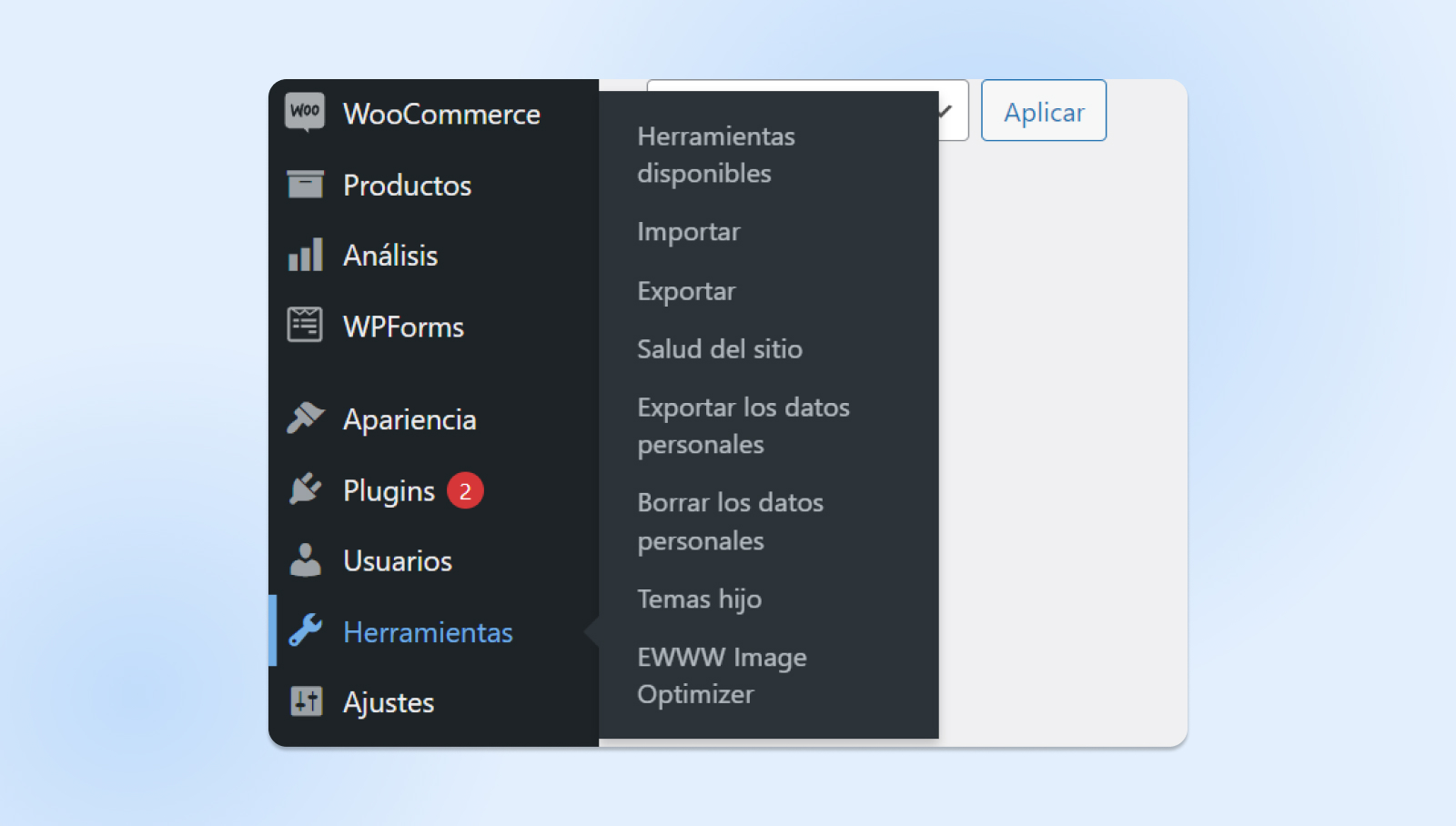Image resolution: width=1456 pixels, height=826 pixels.
Task: Choose Borrar los datos personales
Action: click(x=730, y=521)
